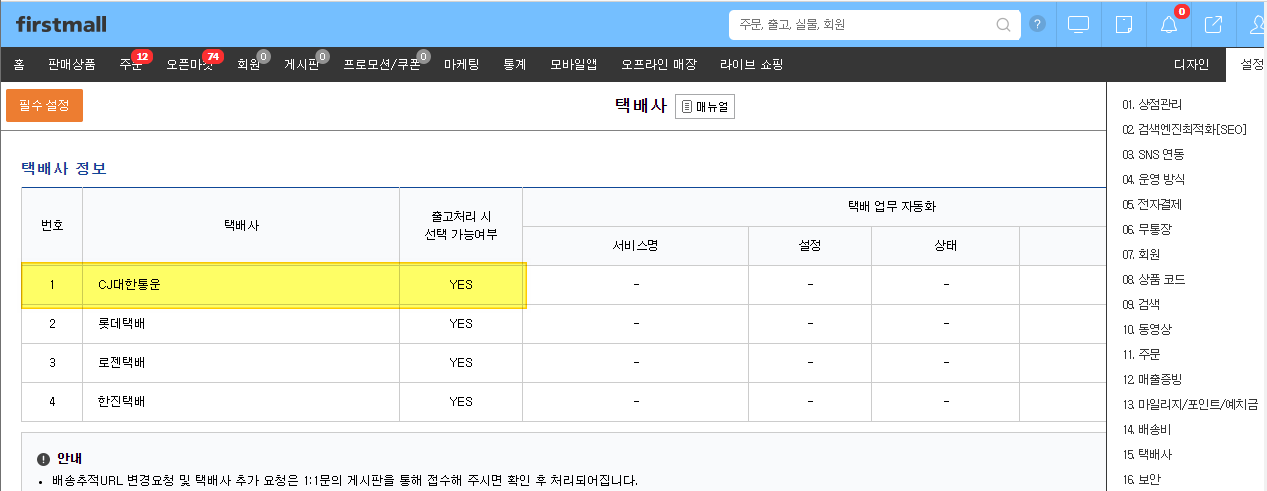
Task: Go to 10. 동영상 settings
Action: [x=1146, y=329]
